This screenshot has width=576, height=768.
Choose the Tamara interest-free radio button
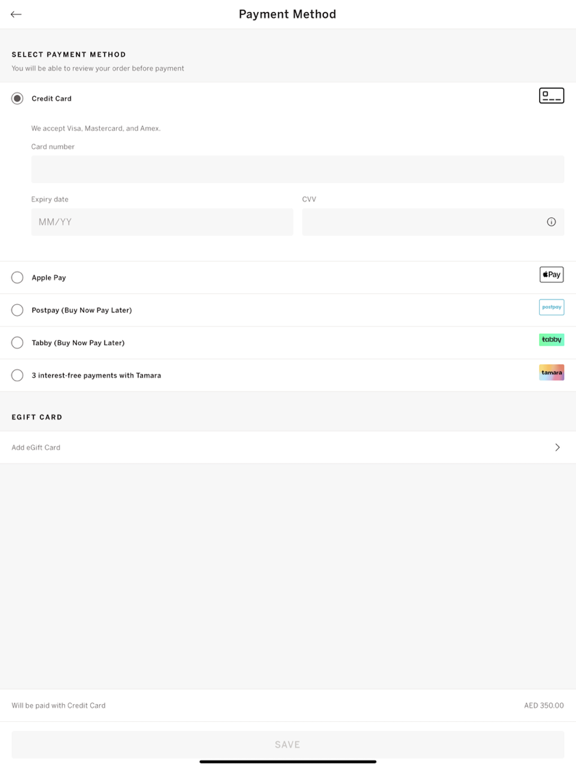17,375
